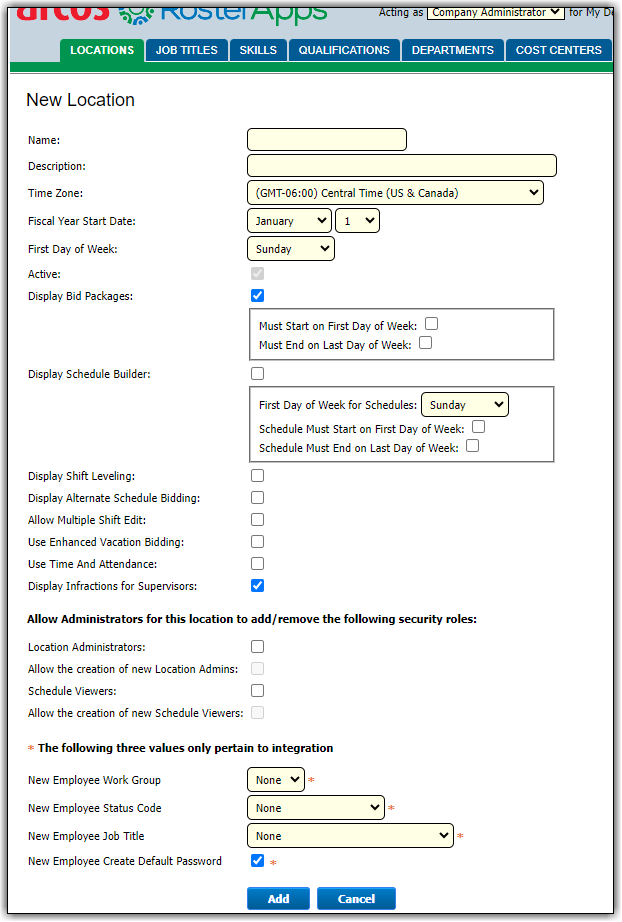Check the Location Administrators checkbox
The height and width of the screenshot is (922, 622).
click(x=258, y=647)
